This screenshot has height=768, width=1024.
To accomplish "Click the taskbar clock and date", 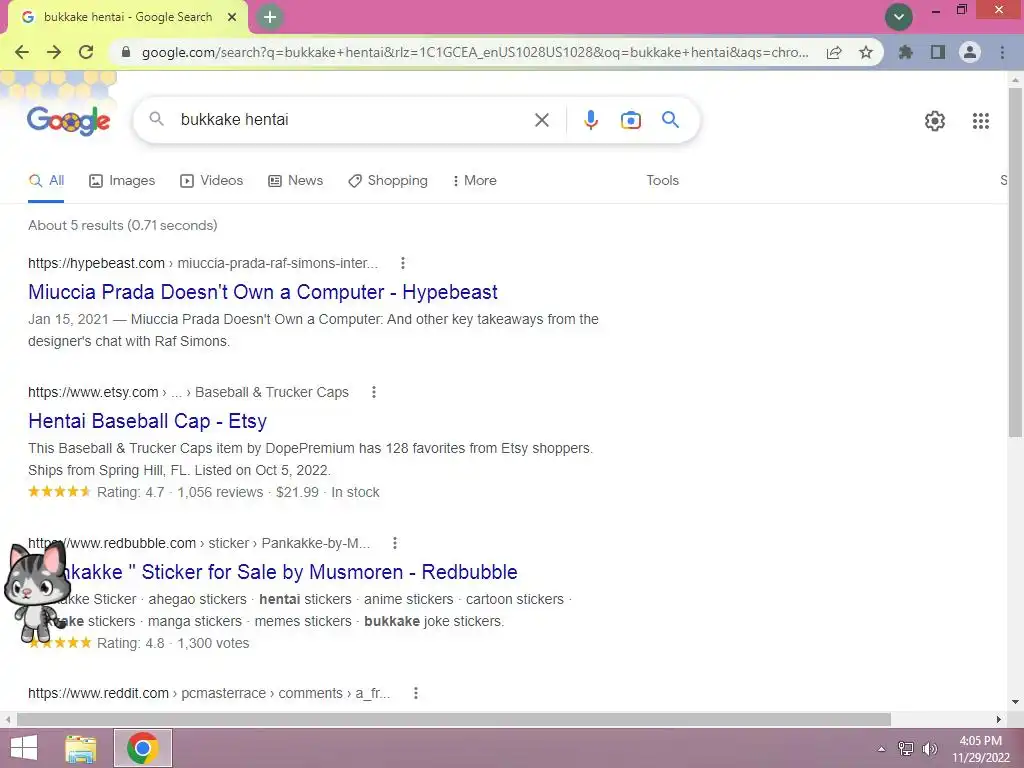I will click(x=980, y=749).
